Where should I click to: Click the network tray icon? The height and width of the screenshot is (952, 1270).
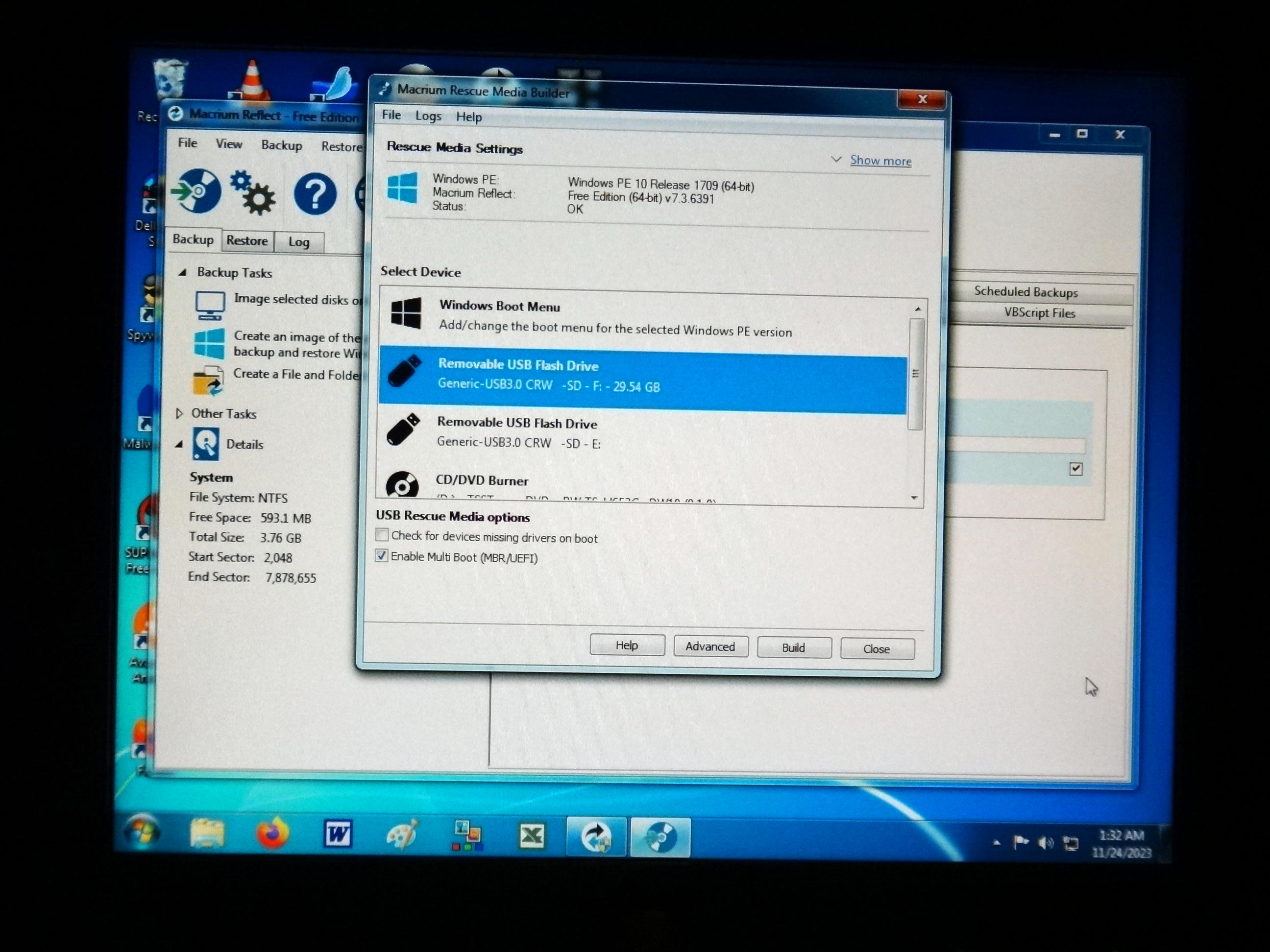pos(1071,844)
